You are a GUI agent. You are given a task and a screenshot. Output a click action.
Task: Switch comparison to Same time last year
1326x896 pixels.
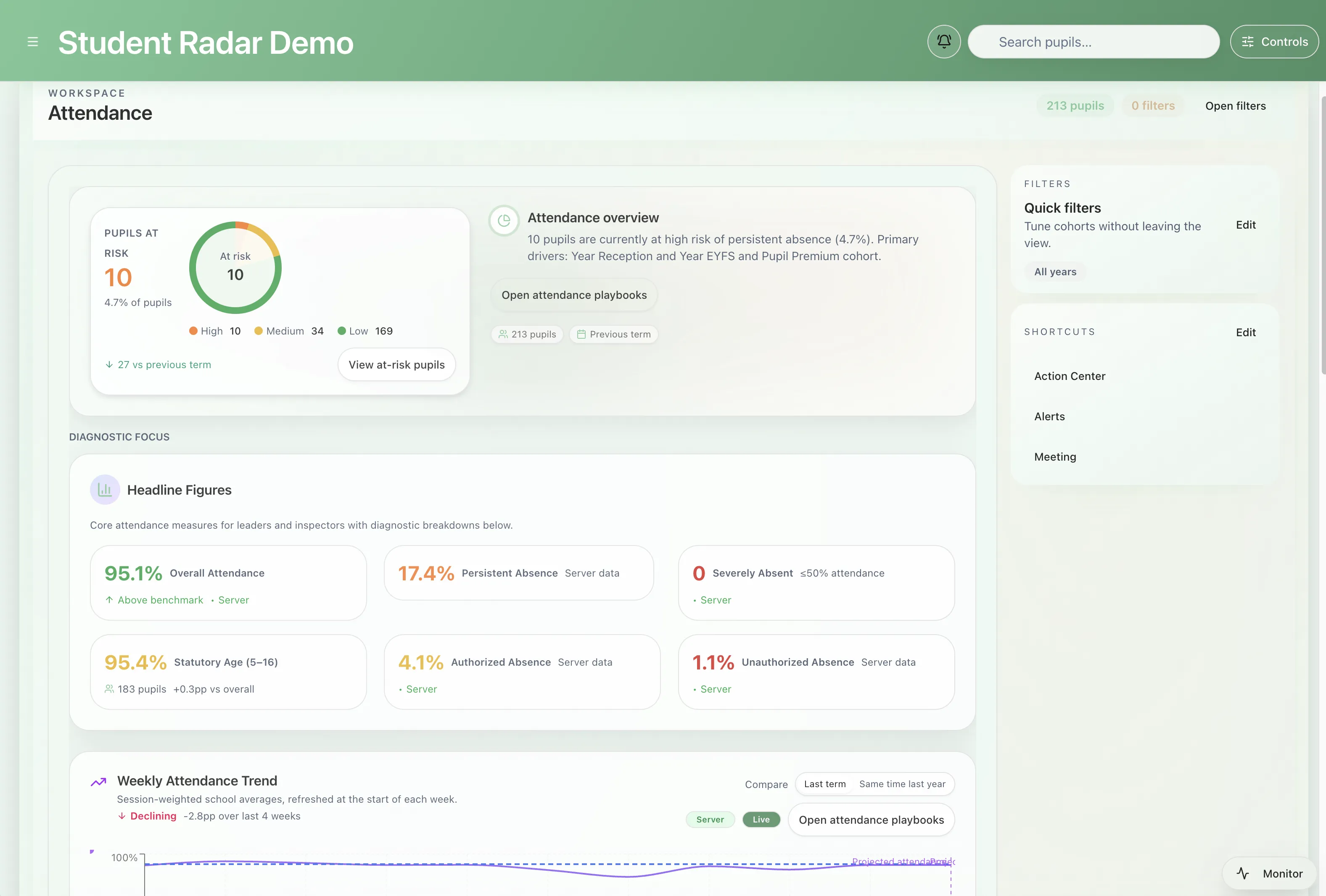(901, 784)
